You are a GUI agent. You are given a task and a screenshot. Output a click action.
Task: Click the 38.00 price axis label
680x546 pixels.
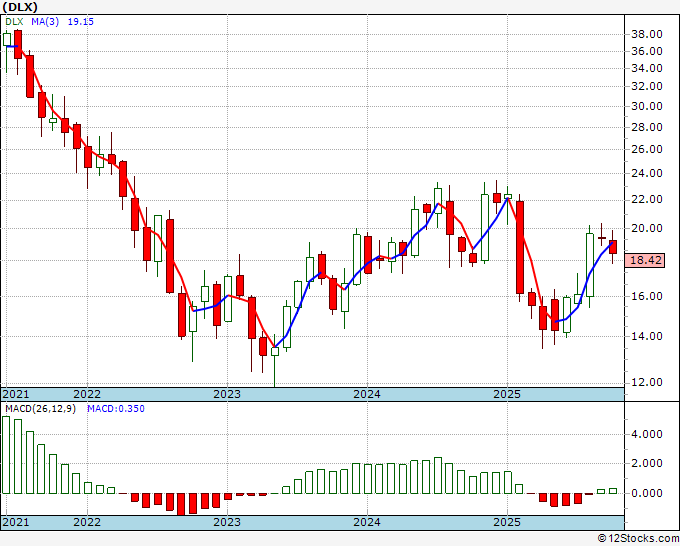pyautogui.click(x=647, y=34)
